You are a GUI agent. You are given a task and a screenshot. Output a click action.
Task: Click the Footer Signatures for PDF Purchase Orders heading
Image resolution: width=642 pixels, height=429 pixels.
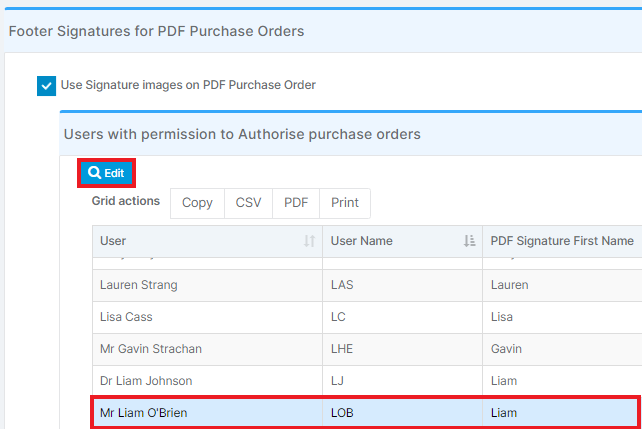156,32
